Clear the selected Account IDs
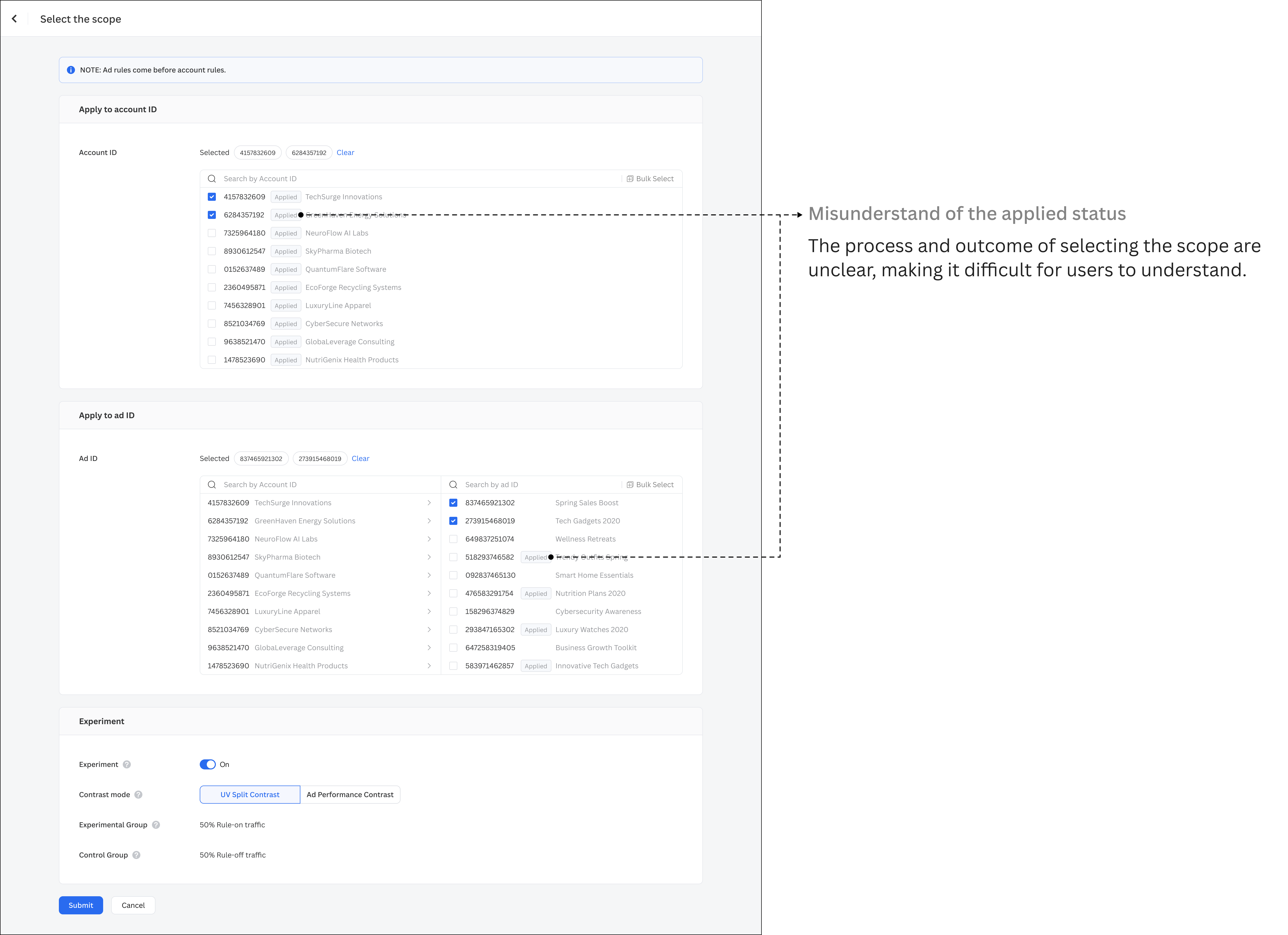This screenshot has width=1288, height=935. coord(345,153)
